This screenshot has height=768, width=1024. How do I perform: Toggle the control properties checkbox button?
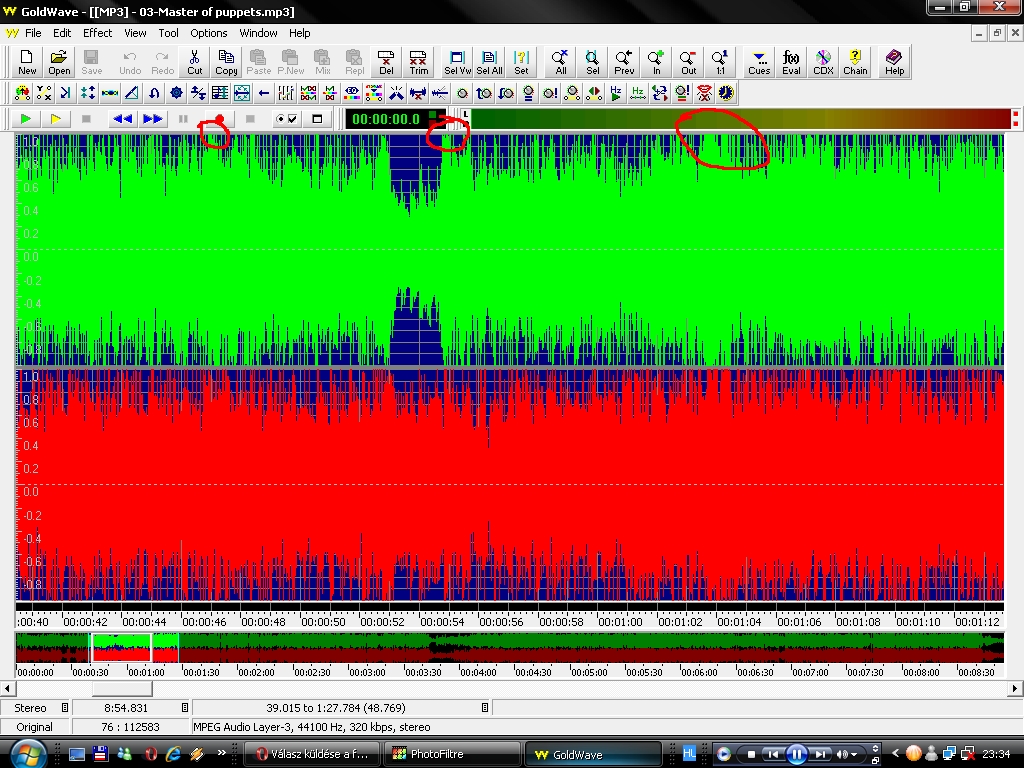pyautogui.click(x=286, y=119)
